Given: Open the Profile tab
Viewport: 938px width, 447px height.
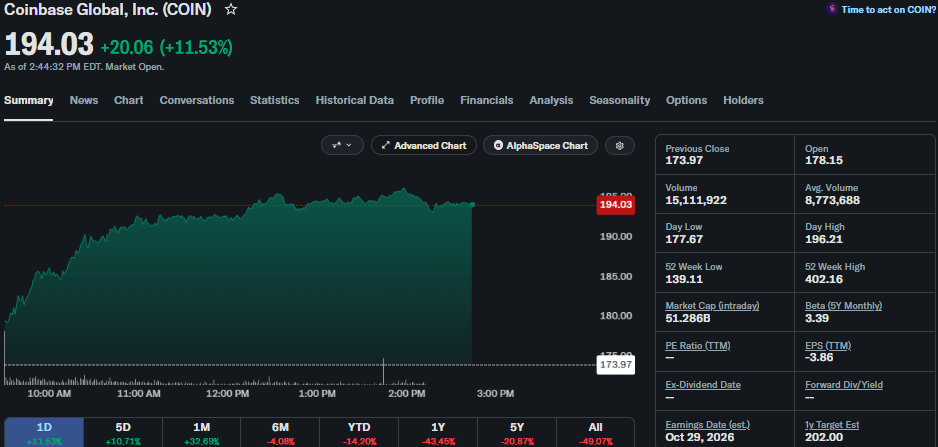Looking at the screenshot, I should click(x=427, y=101).
